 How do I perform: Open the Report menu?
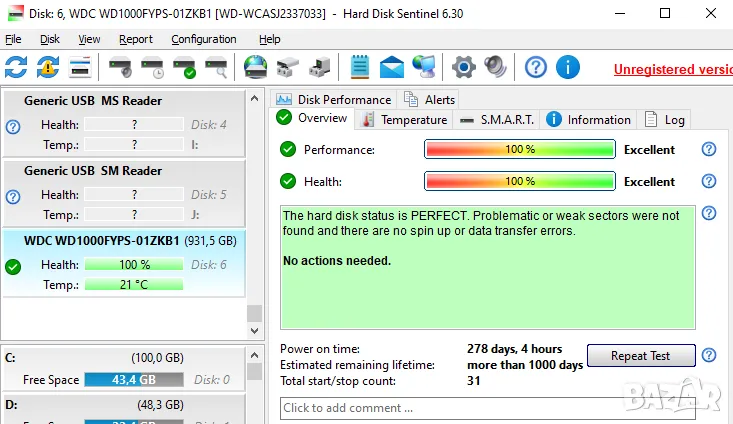point(136,39)
